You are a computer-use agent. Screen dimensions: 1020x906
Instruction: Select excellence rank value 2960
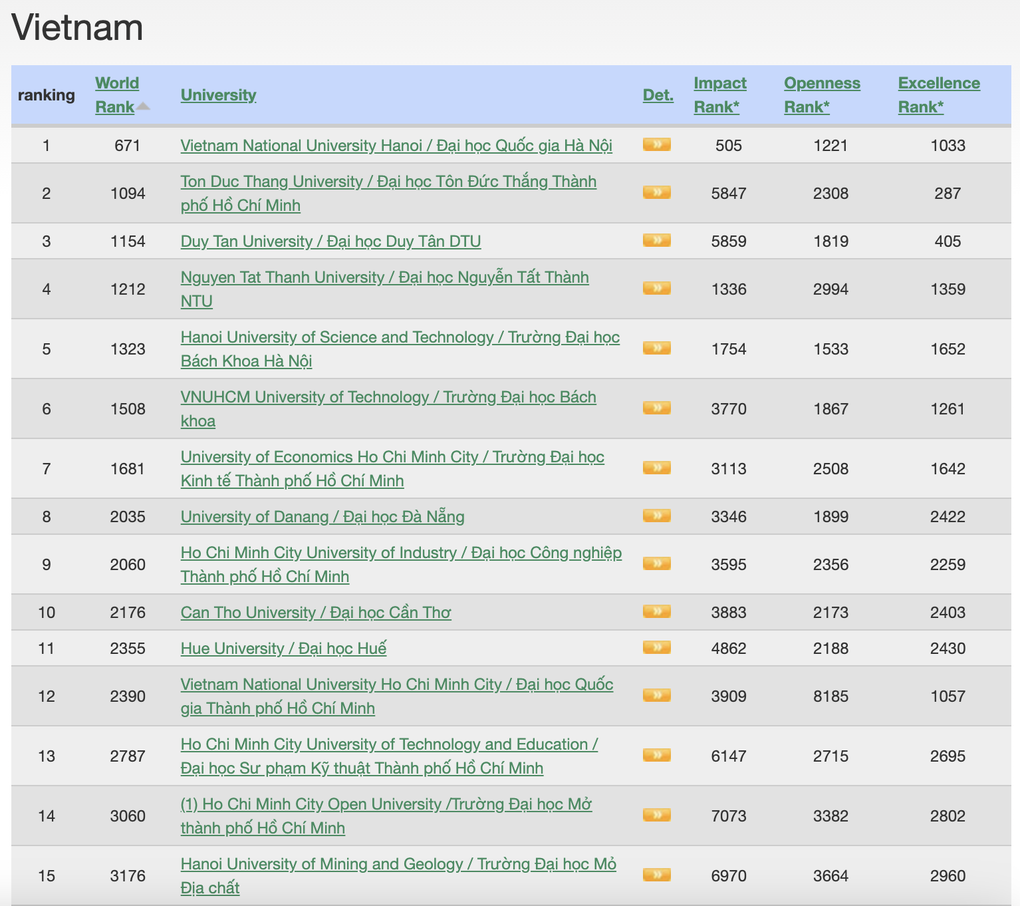coord(948,875)
